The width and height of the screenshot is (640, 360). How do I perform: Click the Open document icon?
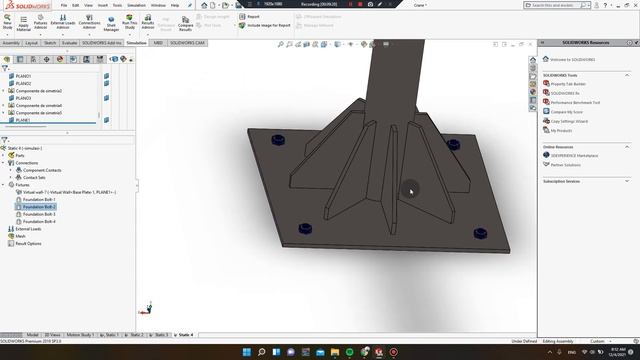225,5
